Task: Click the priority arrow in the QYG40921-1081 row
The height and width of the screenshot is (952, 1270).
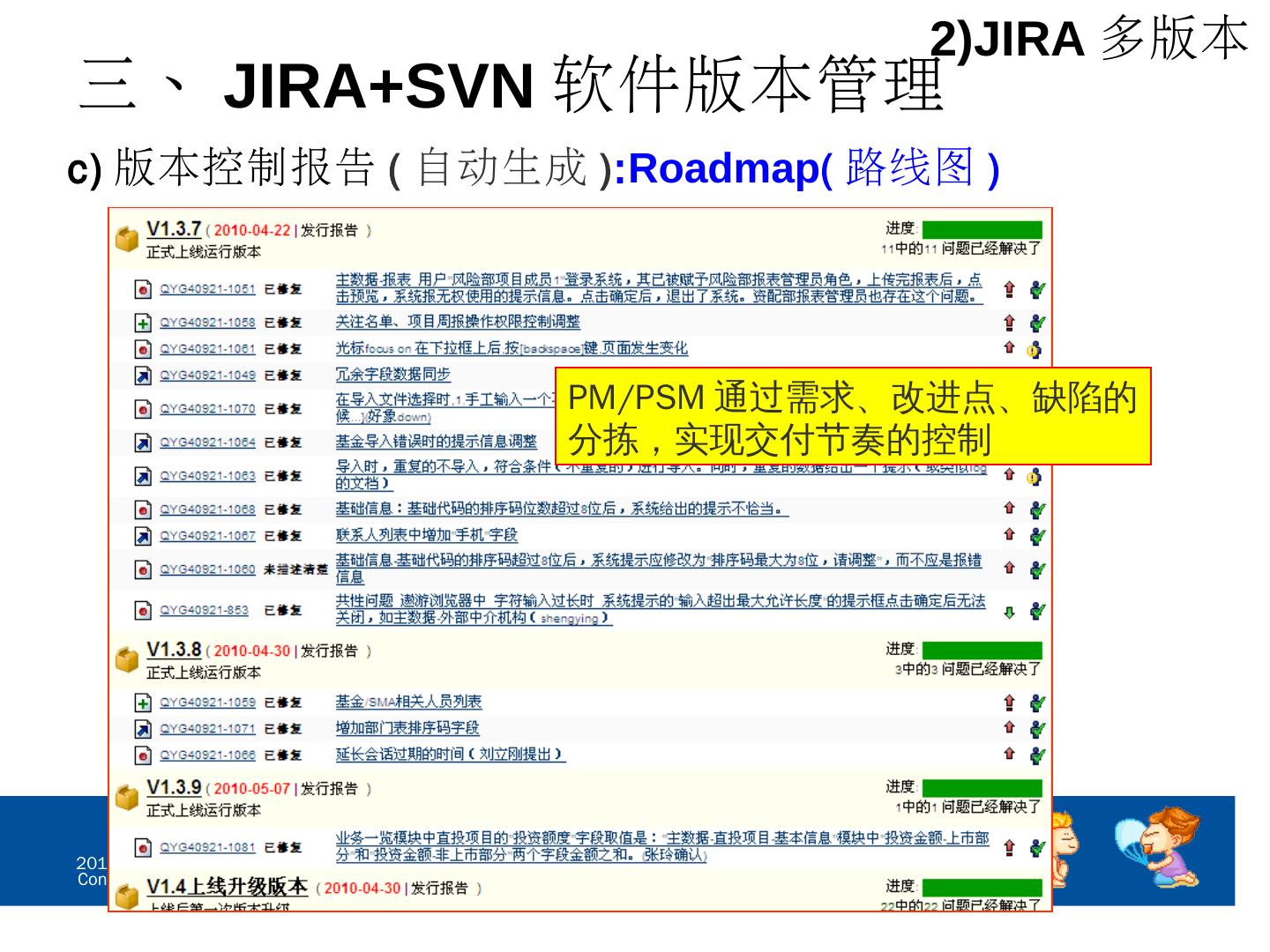Action: click(x=1010, y=847)
